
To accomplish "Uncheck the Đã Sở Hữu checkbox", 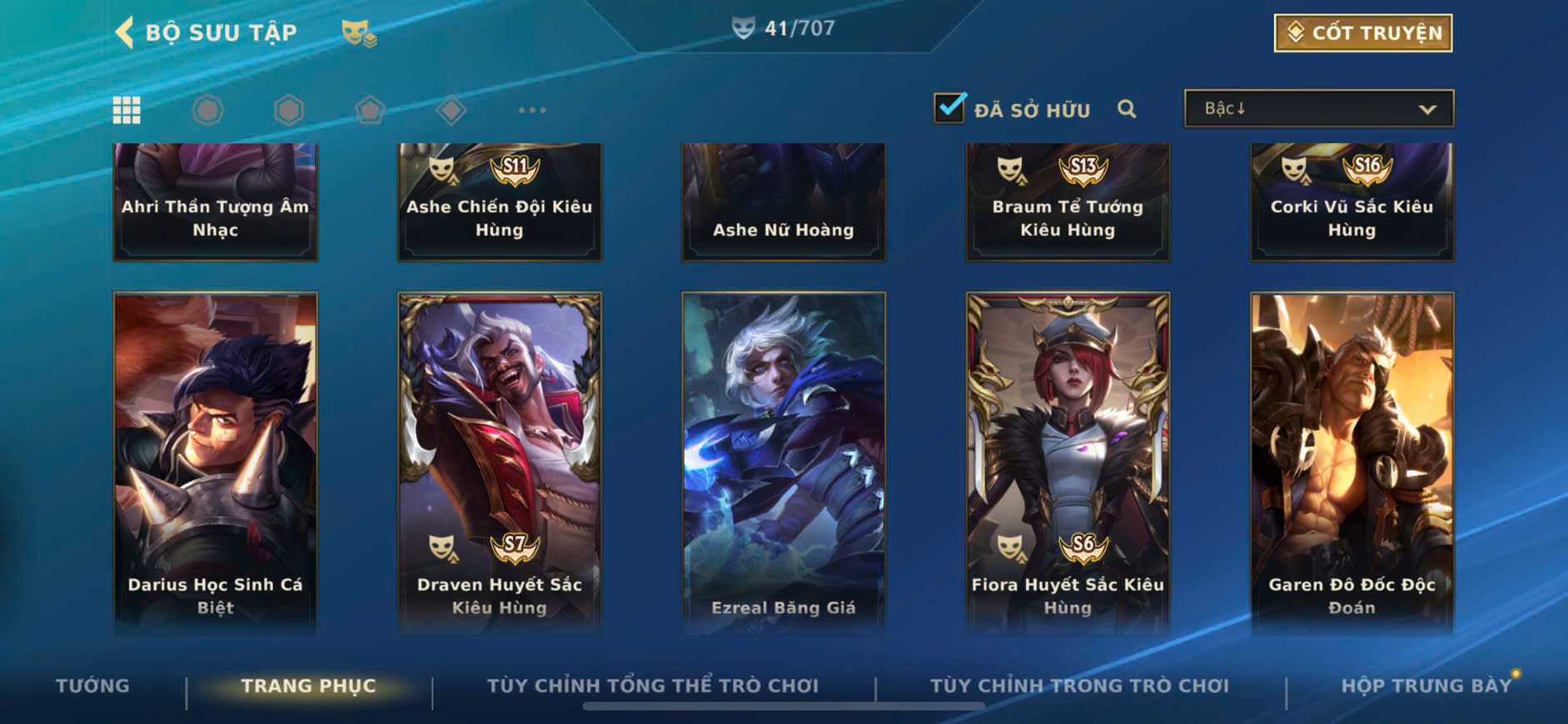I will tap(950, 108).
